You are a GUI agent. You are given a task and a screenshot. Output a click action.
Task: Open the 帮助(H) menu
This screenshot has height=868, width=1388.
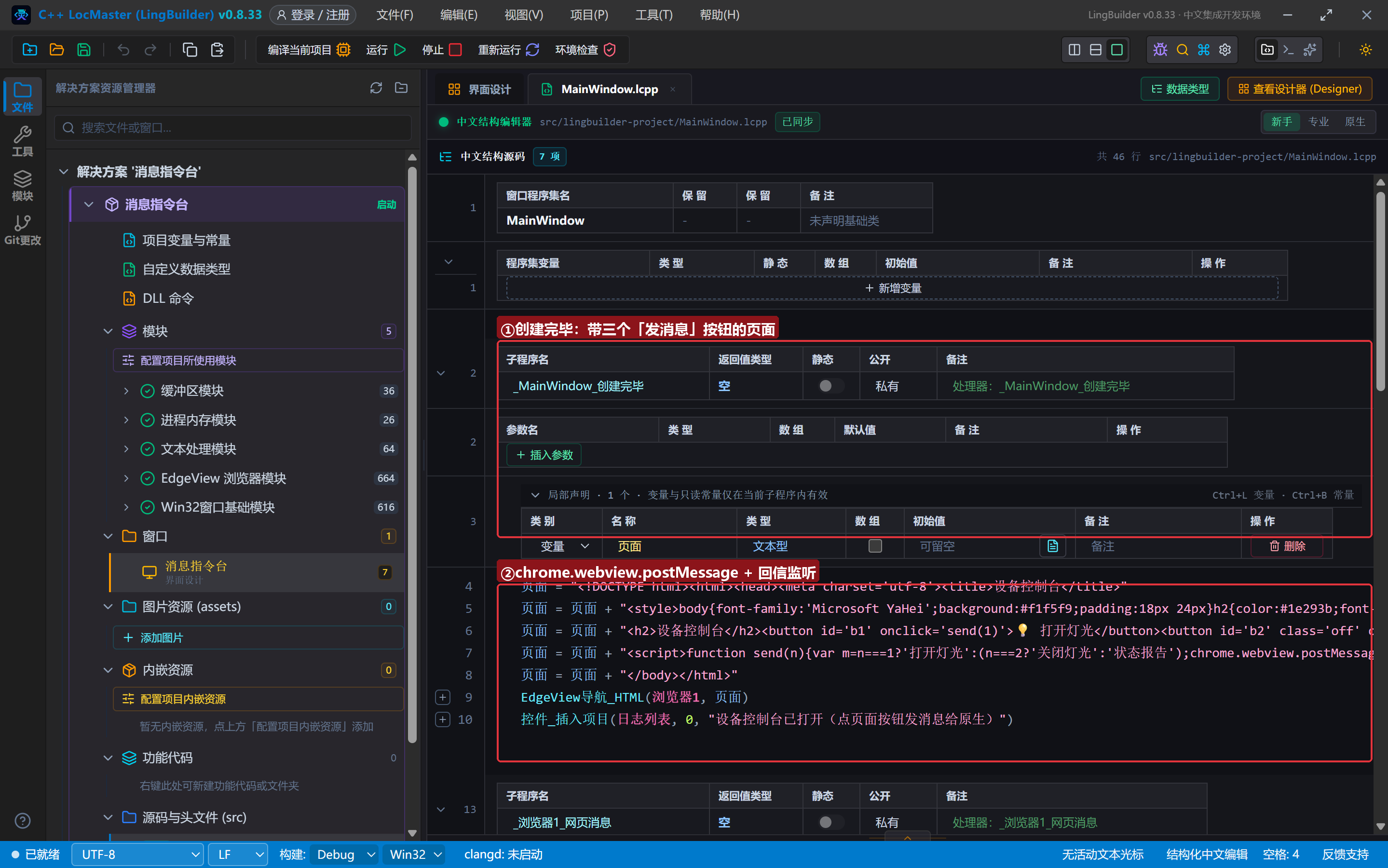[719, 15]
